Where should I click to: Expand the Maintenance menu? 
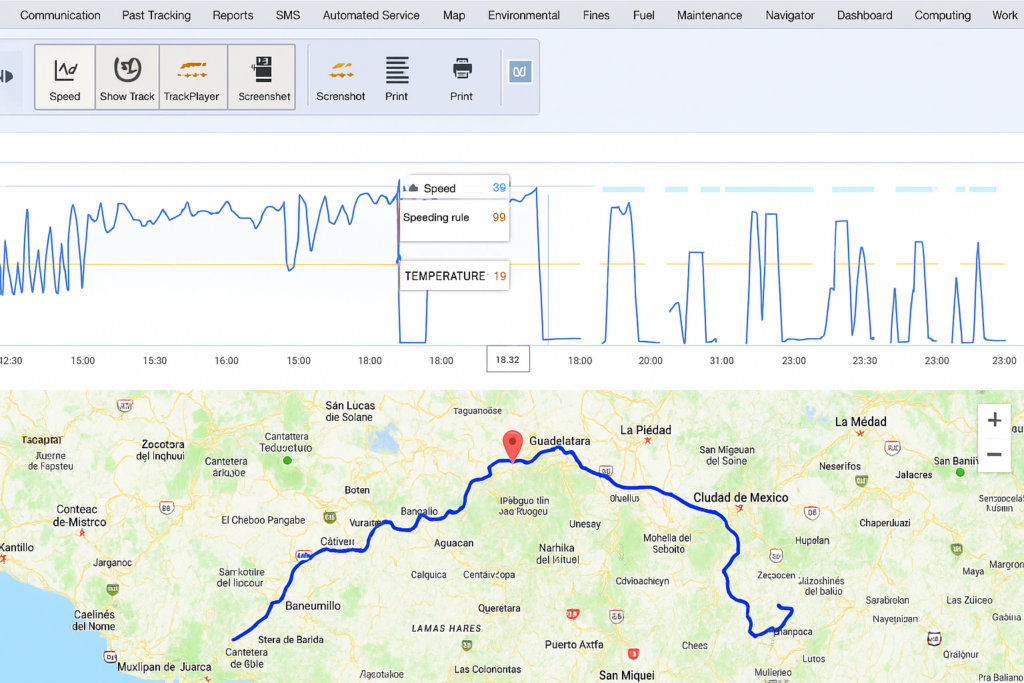pyautogui.click(x=709, y=15)
